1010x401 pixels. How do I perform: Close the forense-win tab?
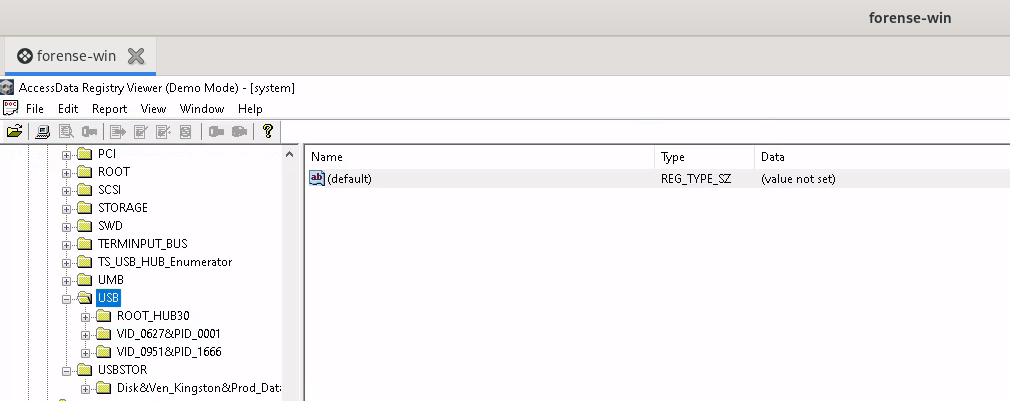point(136,56)
